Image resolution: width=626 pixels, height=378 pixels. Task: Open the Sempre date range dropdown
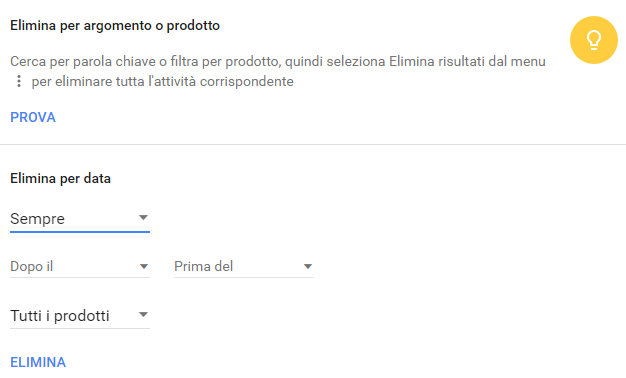click(80, 219)
